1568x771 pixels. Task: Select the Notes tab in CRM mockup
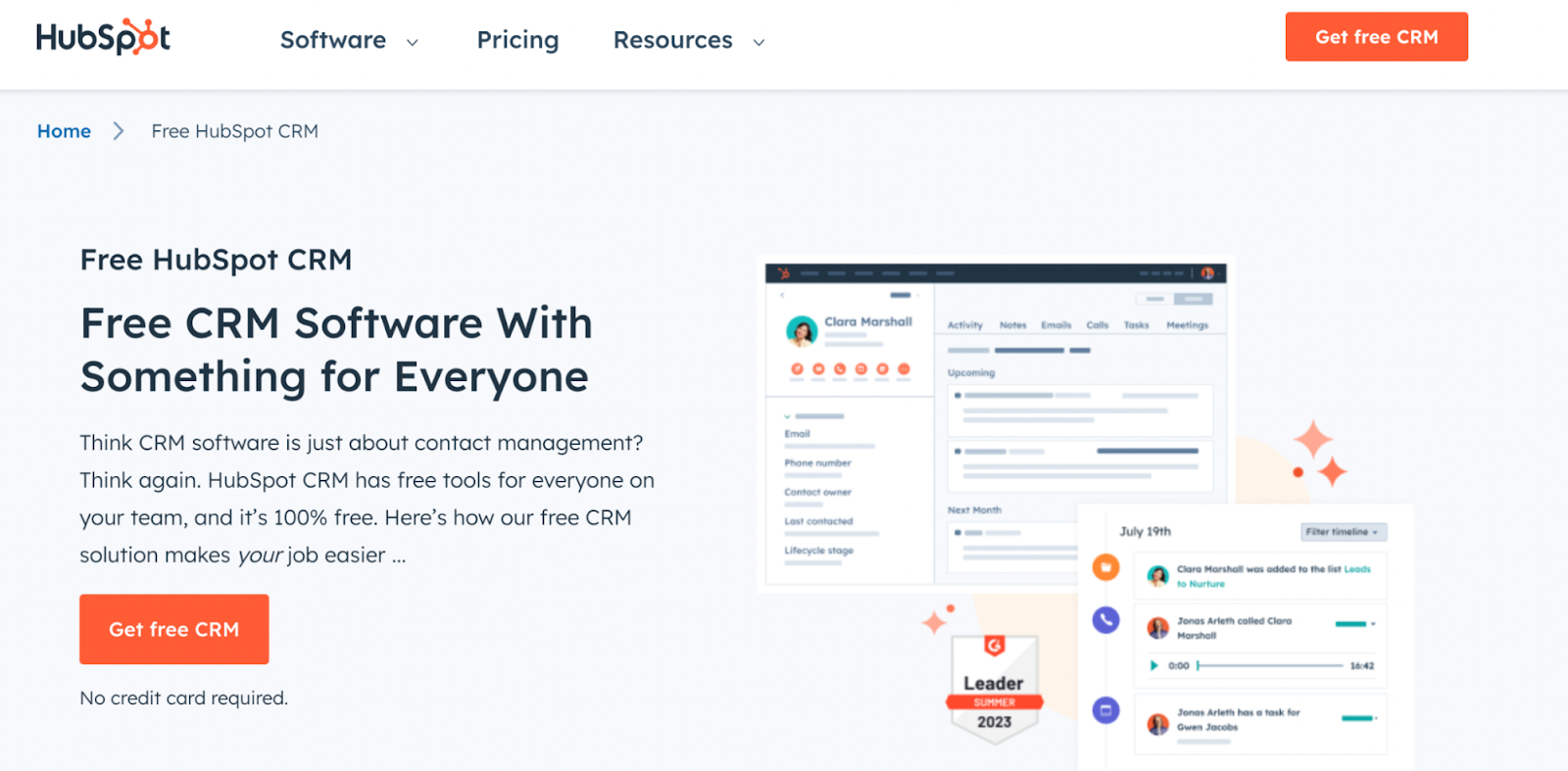click(1012, 325)
